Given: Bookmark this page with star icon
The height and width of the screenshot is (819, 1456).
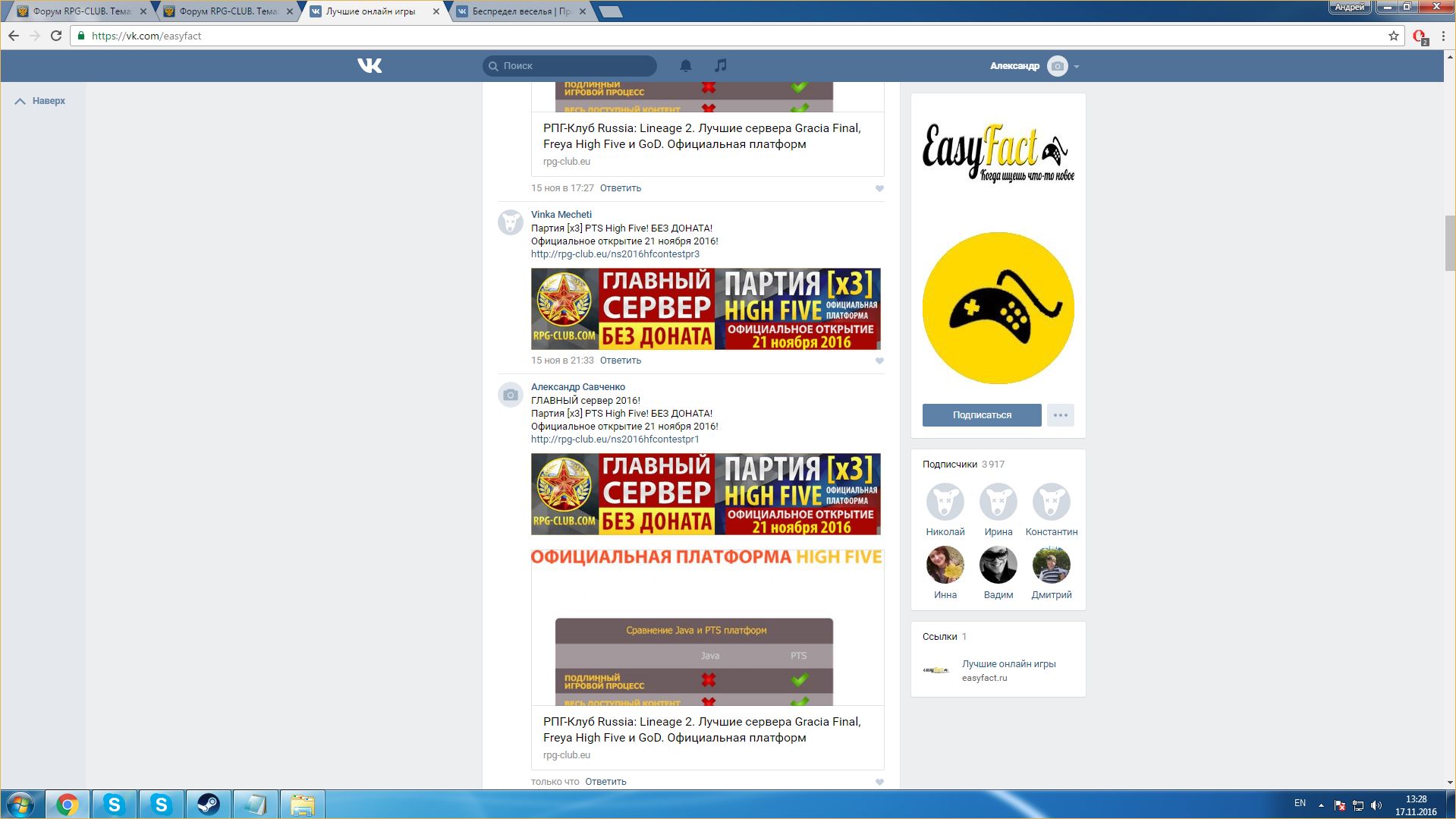Looking at the screenshot, I should (1393, 36).
